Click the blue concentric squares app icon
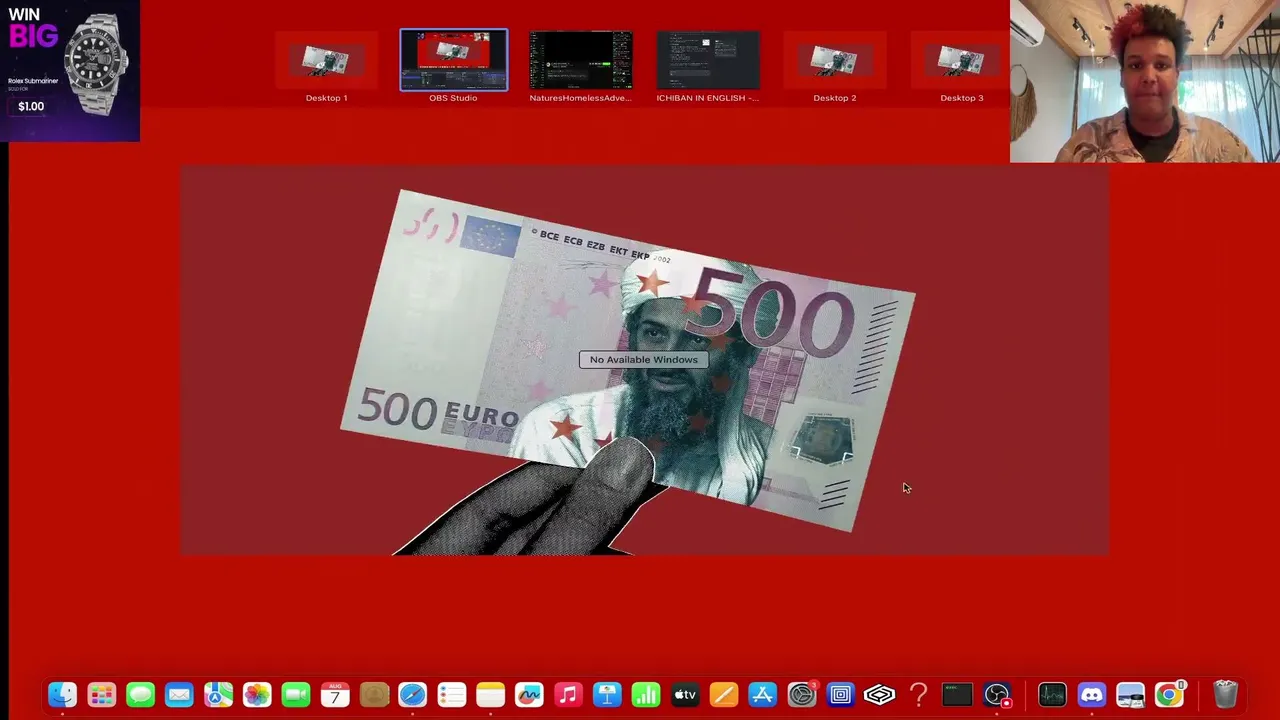The width and height of the screenshot is (1280, 720). 841,695
